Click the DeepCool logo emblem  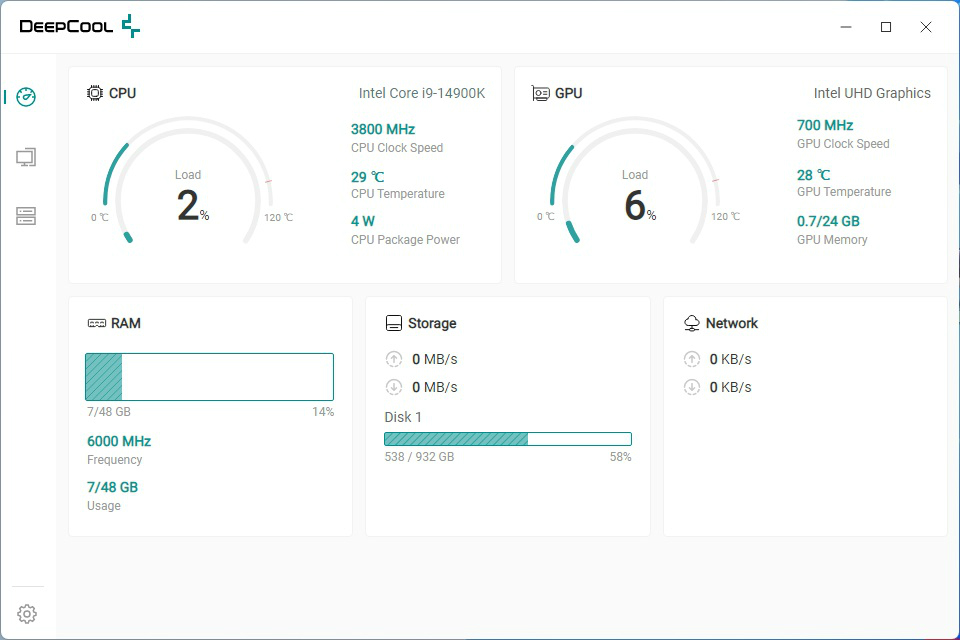click(x=130, y=26)
